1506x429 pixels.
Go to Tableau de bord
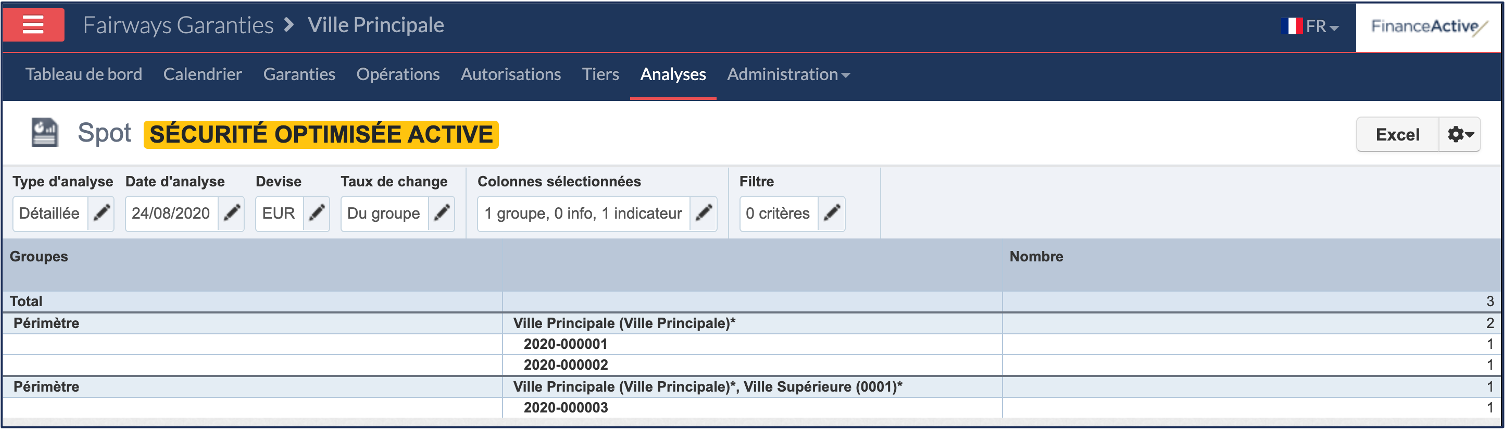84,74
